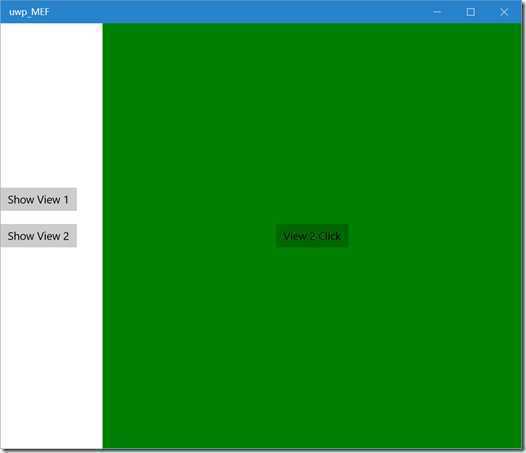Viewport: 526px width, 453px height.
Task: Click the Show View 1 button
Action: tap(38, 199)
